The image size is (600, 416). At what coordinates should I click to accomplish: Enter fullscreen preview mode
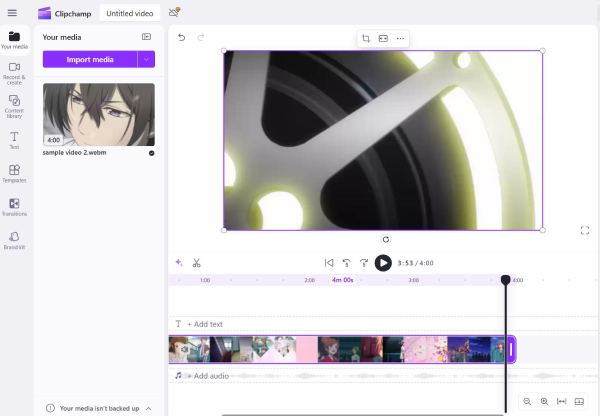(585, 230)
